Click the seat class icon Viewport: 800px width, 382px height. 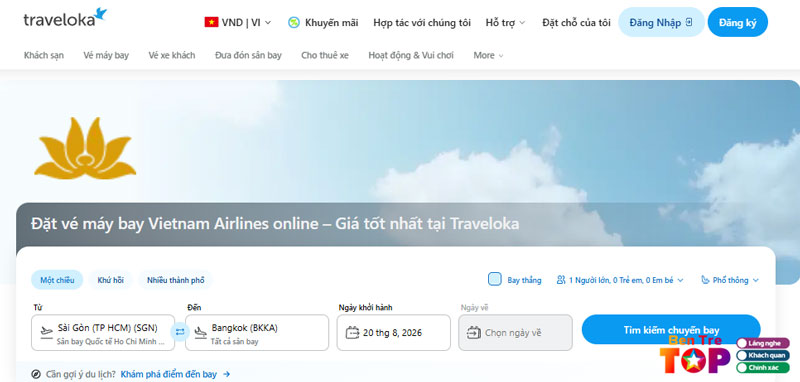705,280
